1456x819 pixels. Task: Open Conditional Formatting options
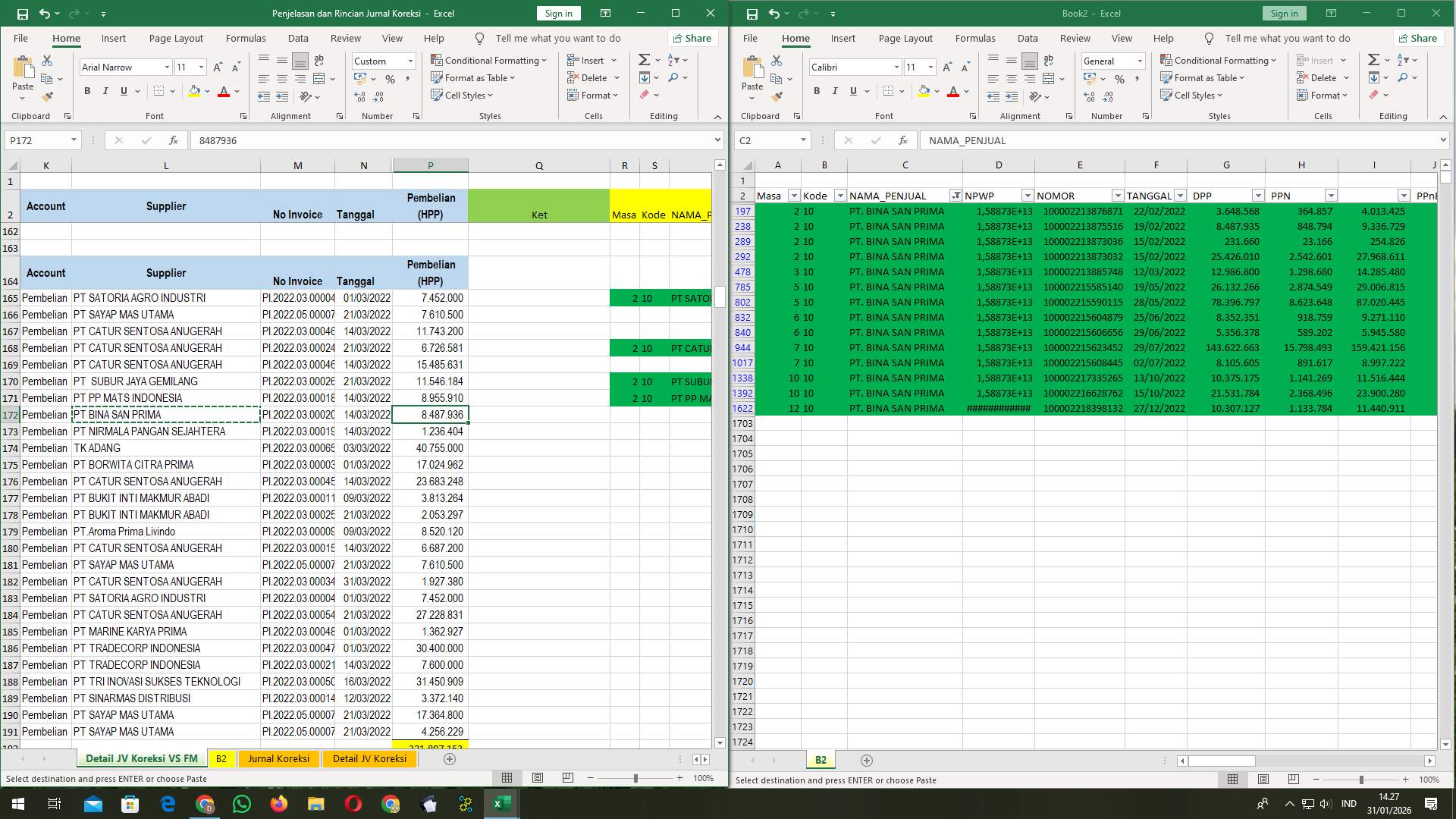pyautogui.click(x=490, y=60)
